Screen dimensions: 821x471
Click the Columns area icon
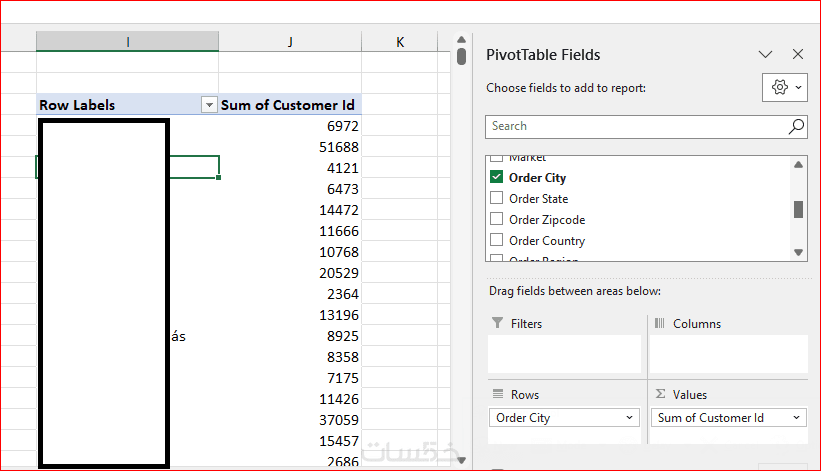[x=660, y=324]
